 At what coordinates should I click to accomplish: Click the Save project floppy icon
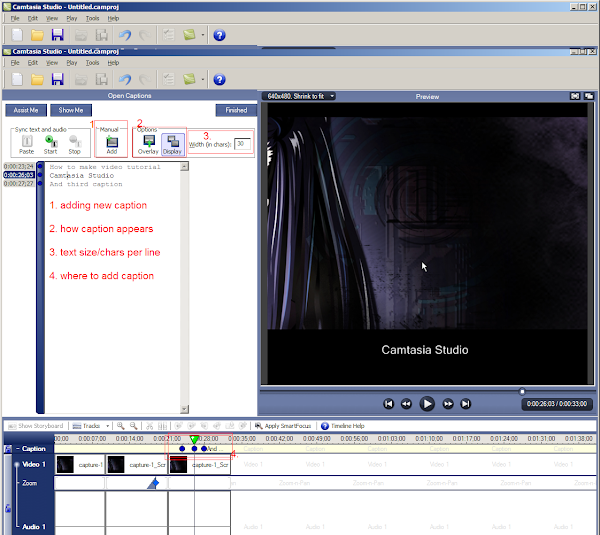click(57, 79)
